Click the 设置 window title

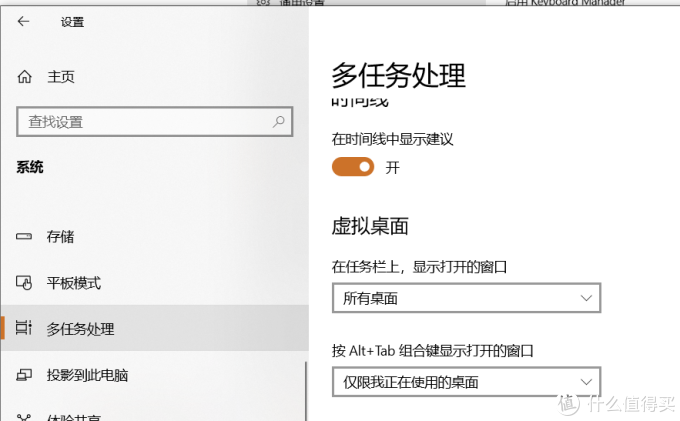tap(72, 22)
